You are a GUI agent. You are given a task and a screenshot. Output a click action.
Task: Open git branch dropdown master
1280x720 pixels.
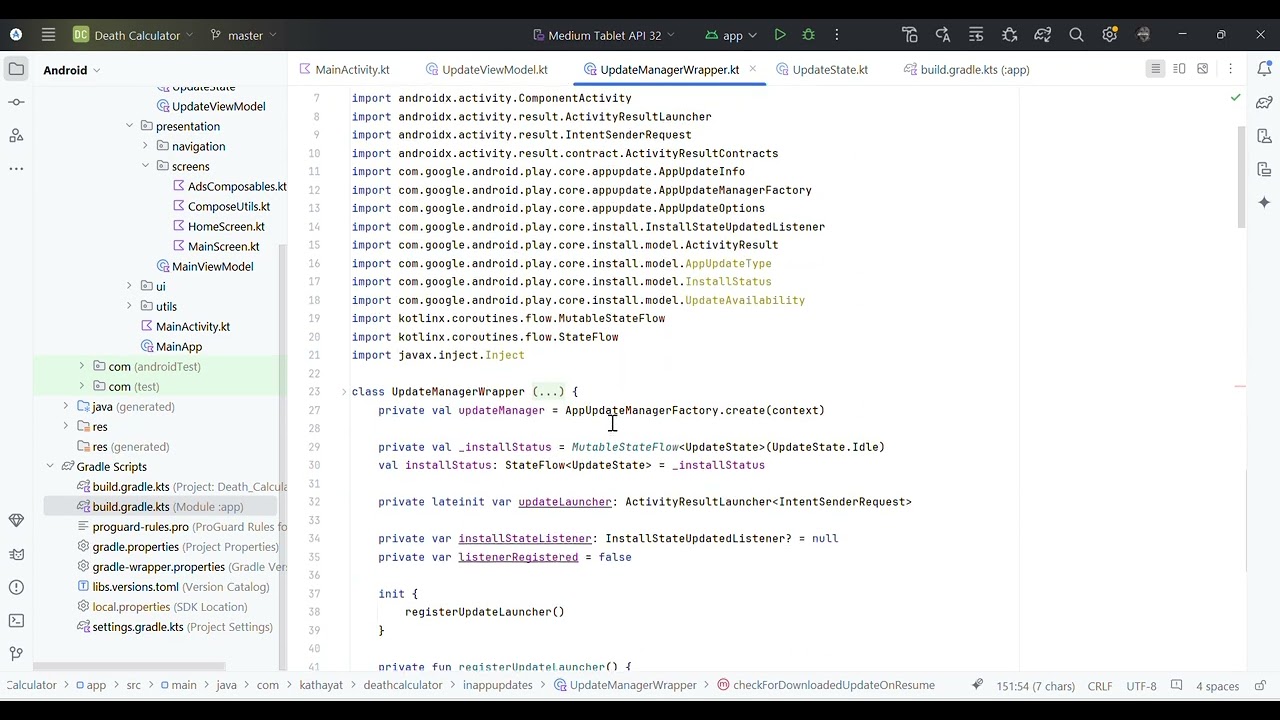[x=243, y=35]
